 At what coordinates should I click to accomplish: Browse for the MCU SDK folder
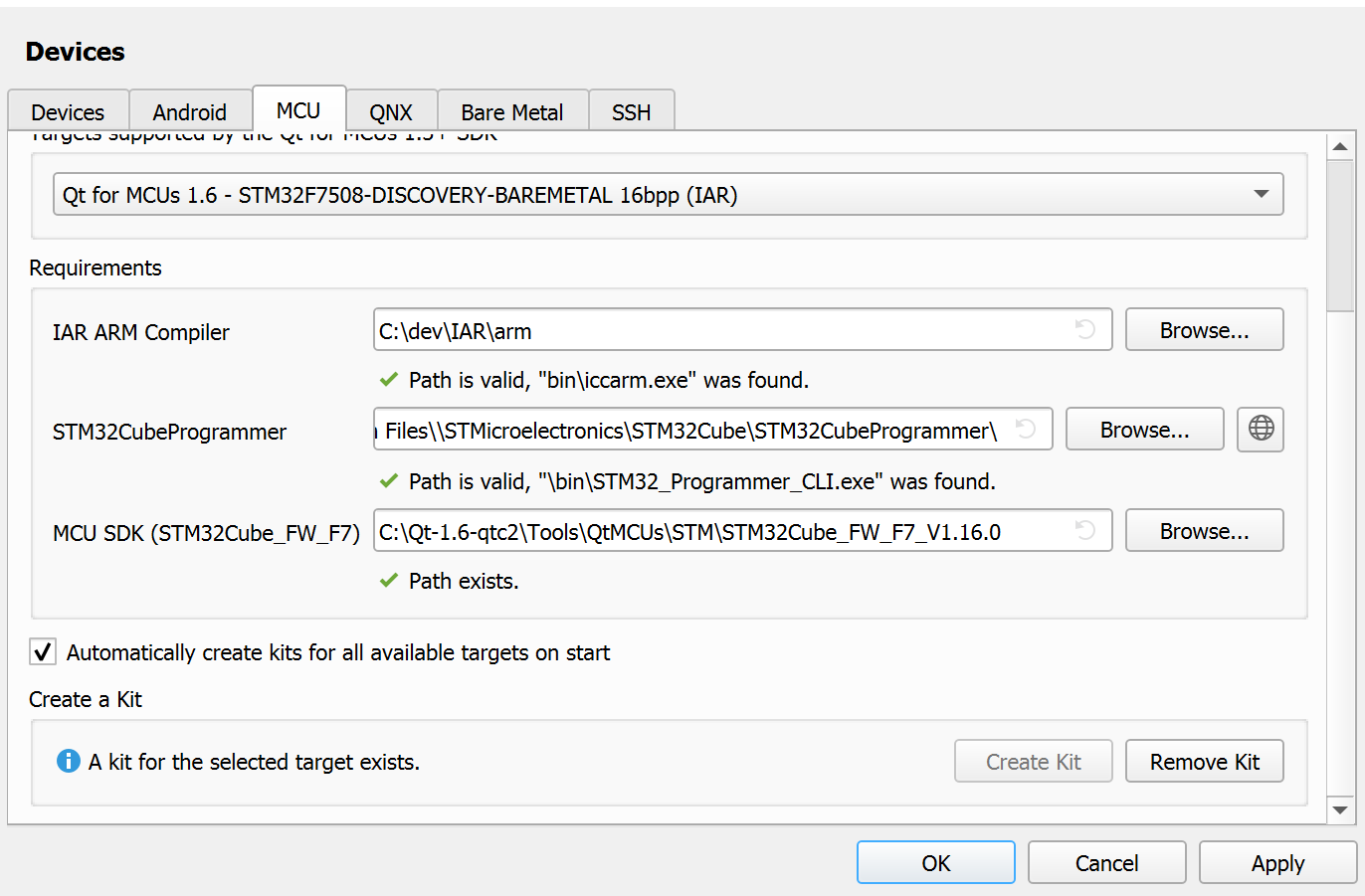[x=1204, y=531]
